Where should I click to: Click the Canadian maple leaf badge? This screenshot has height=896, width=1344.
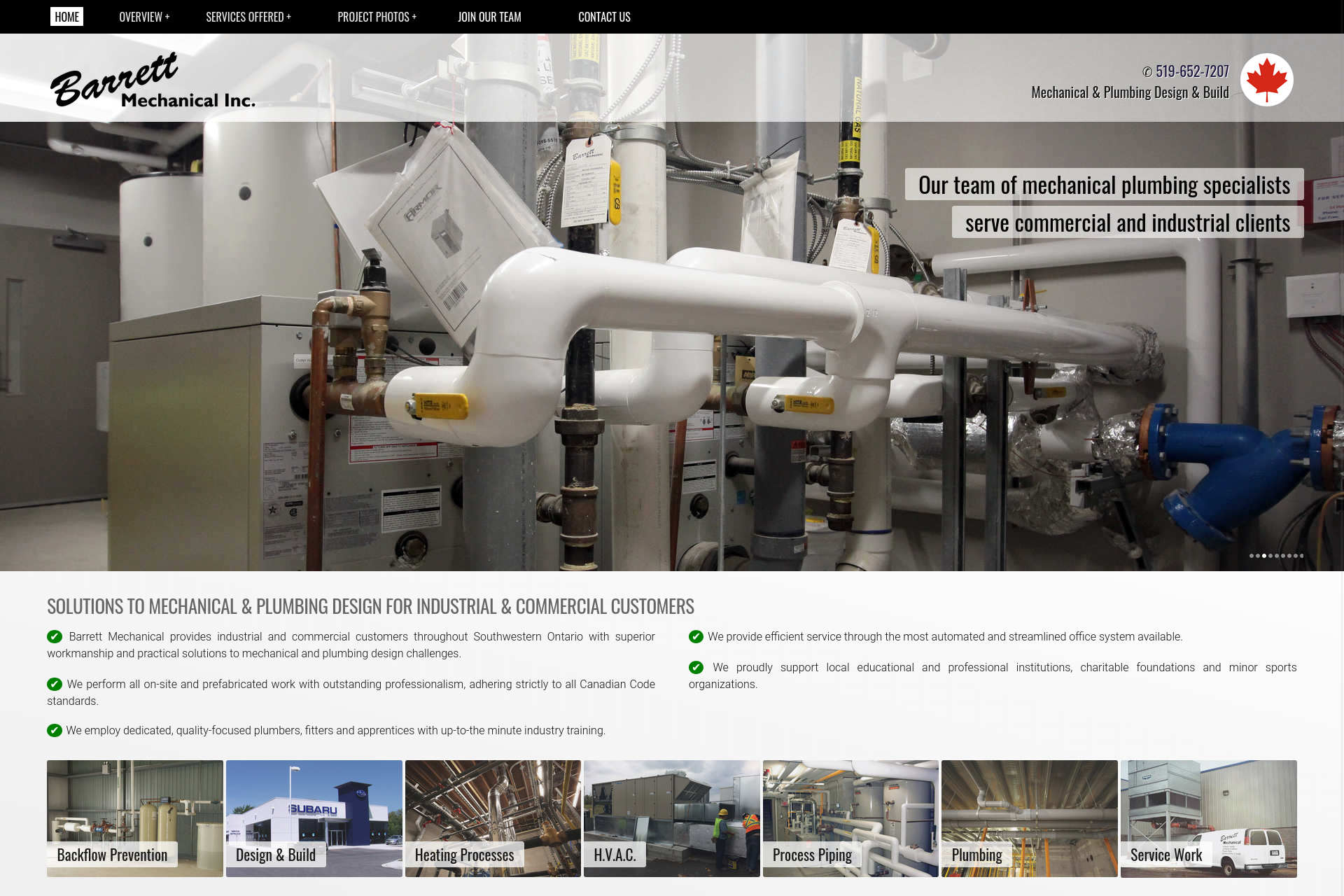point(1266,80)
